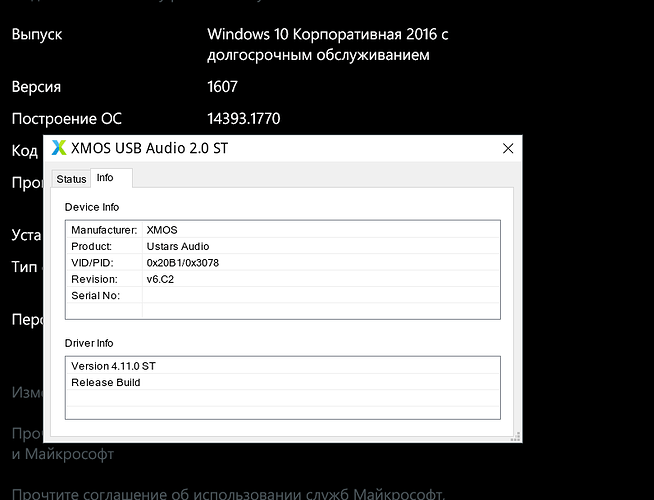Select the Product value Ustars Audio
This screenshot has height=500, width=654.
click(178, 246)
